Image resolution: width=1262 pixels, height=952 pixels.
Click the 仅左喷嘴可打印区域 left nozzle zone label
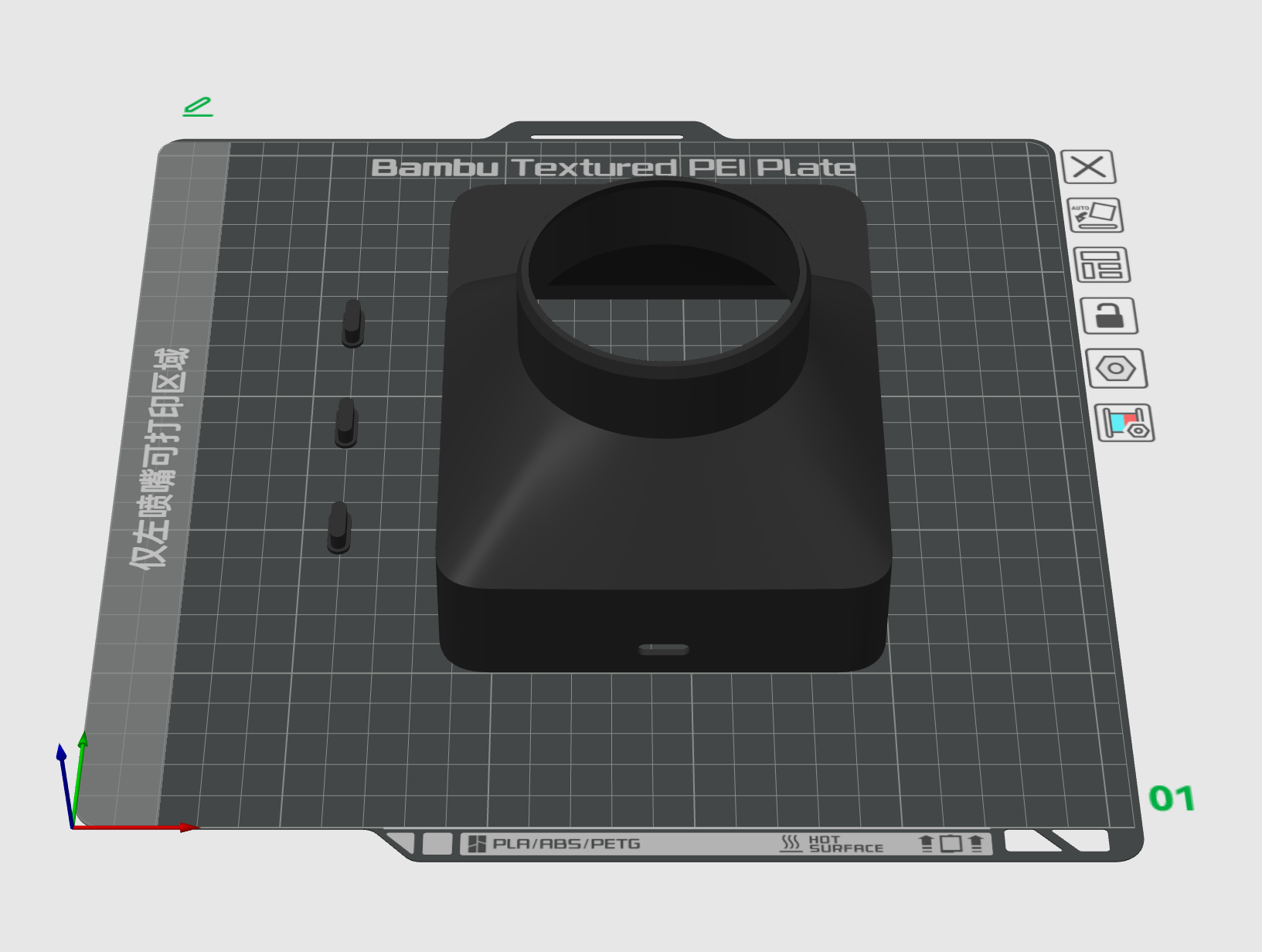click(159, 458)
